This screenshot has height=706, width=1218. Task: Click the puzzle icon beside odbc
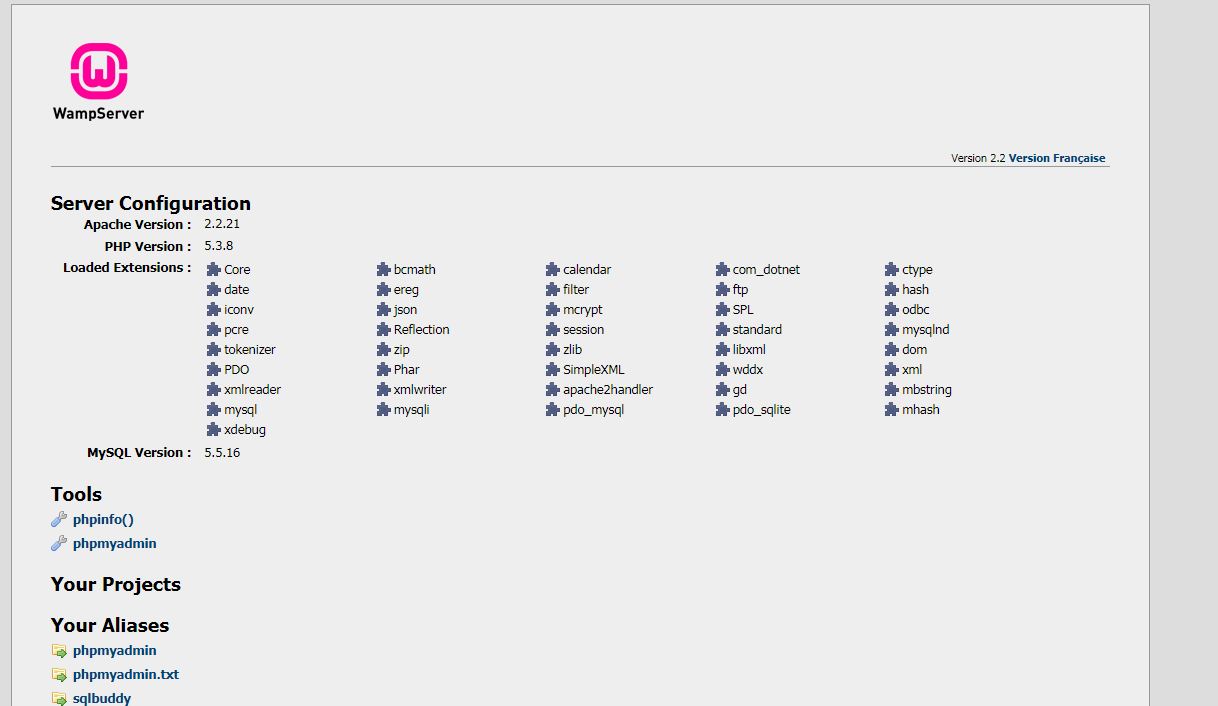(x=892, y=310)
